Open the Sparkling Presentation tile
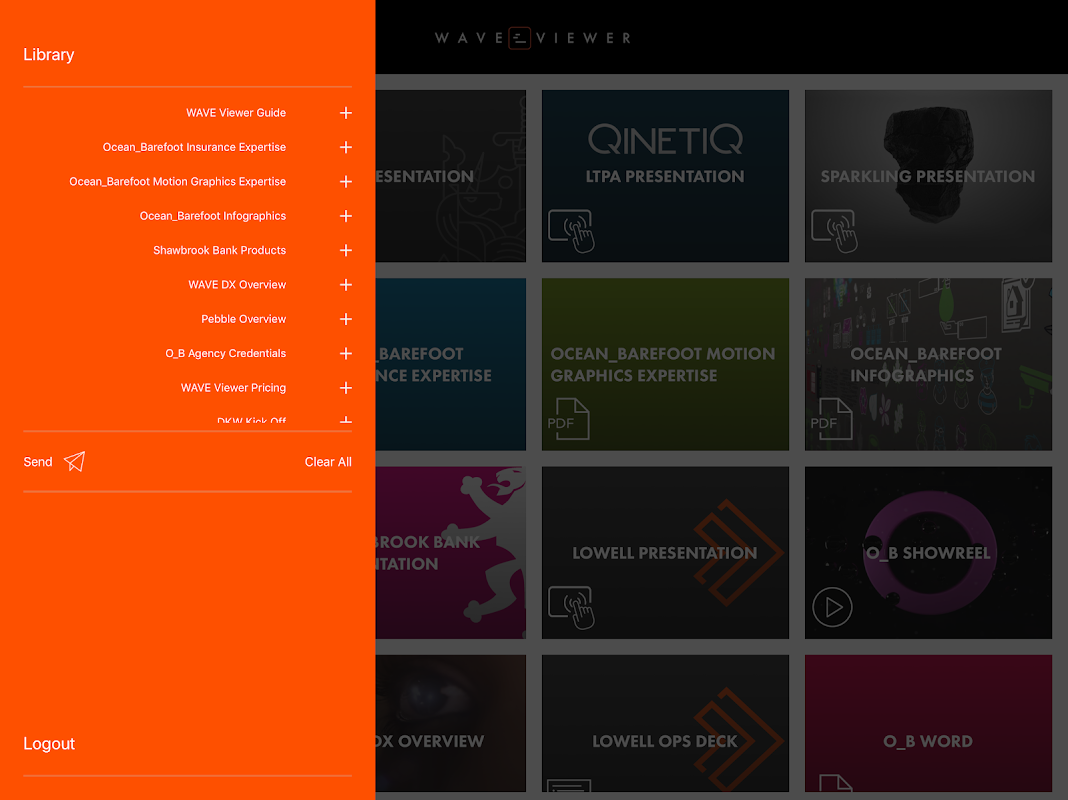Image resolution: width=1068 pixels, height=800 pixels. pos(928,176)
